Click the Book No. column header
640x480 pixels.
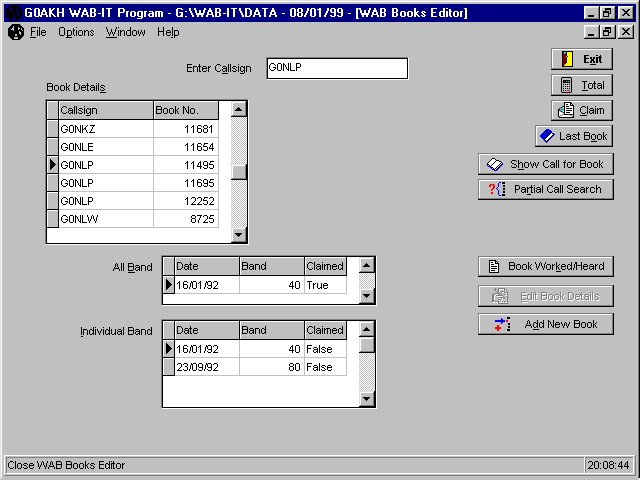point(186,110)
